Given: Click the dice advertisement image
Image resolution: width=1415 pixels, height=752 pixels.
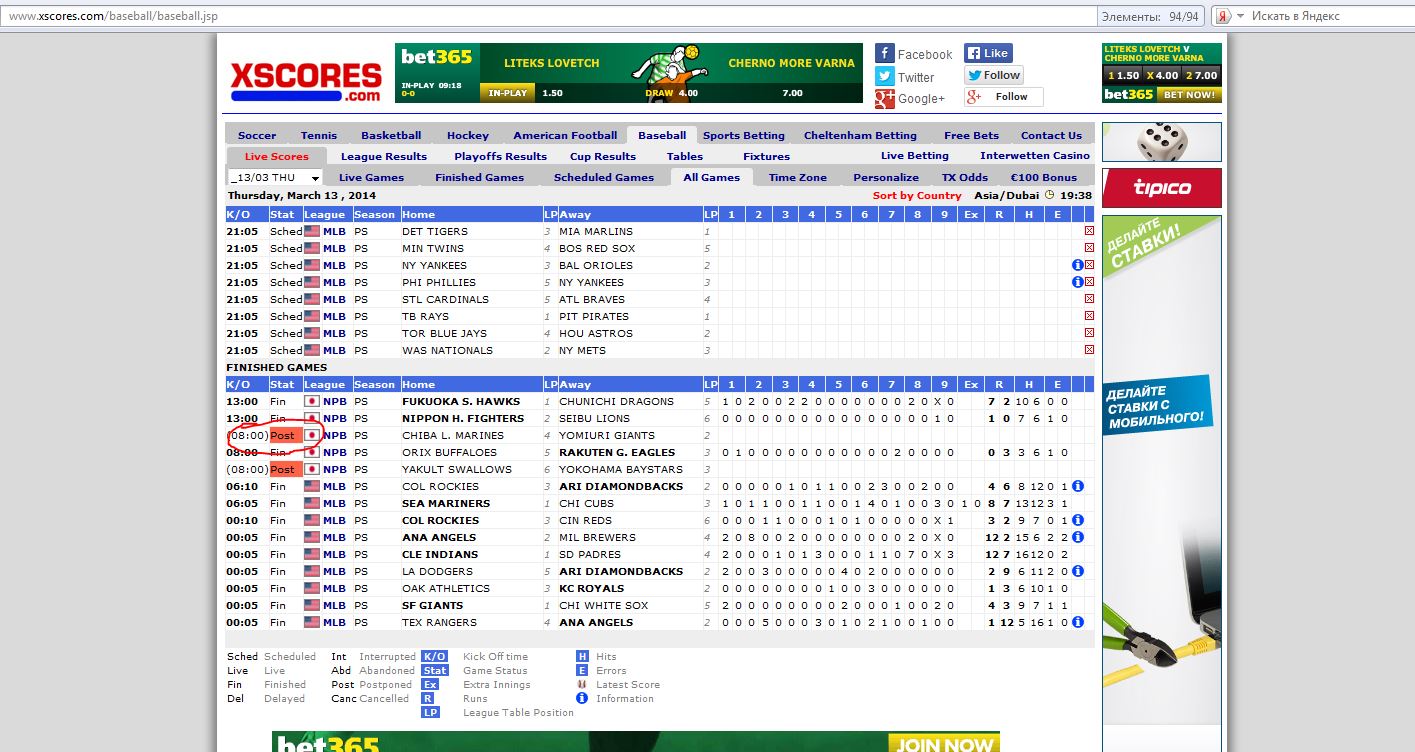Looking at the screenshot, I should [x=1162, y=142].
